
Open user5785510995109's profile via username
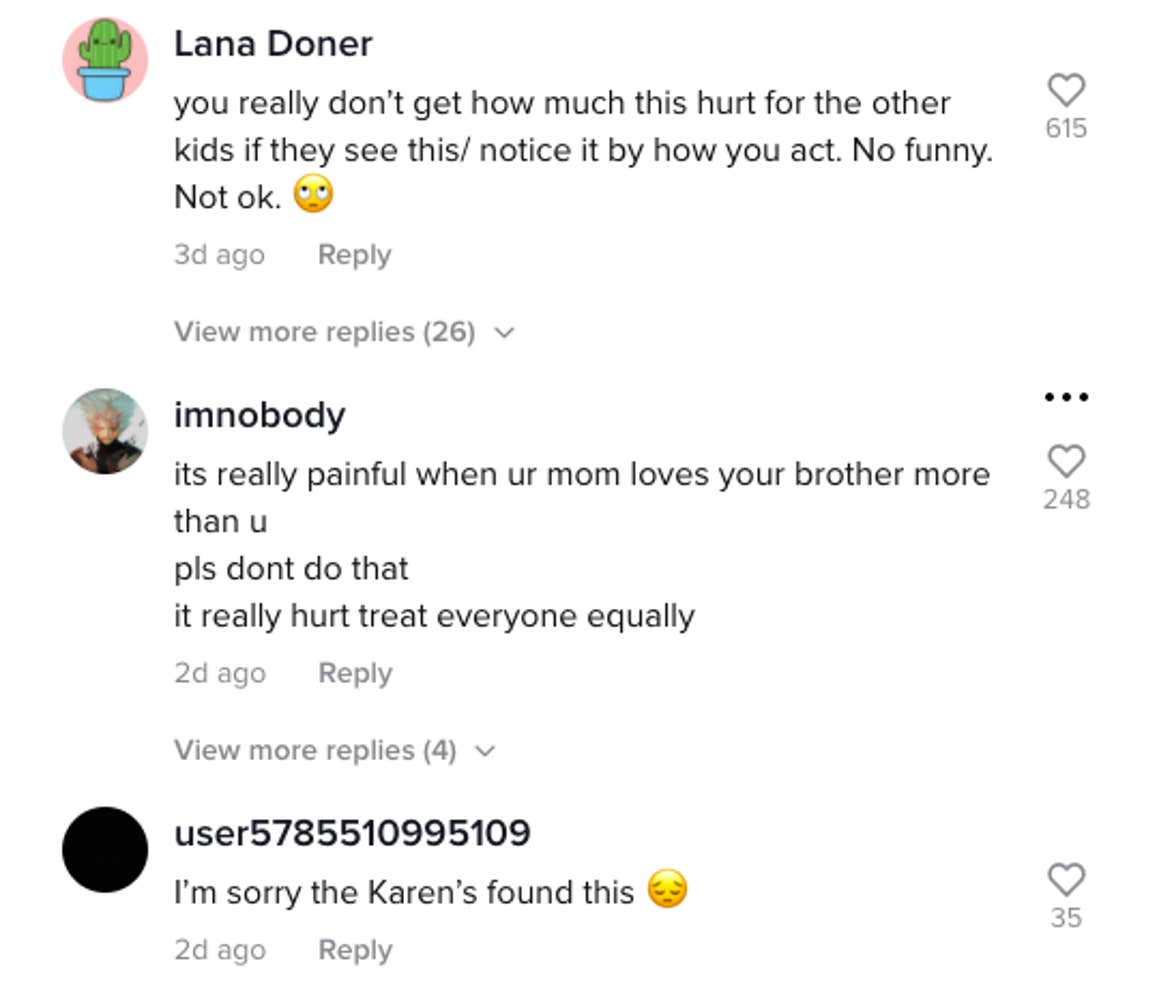click(352, 833)
